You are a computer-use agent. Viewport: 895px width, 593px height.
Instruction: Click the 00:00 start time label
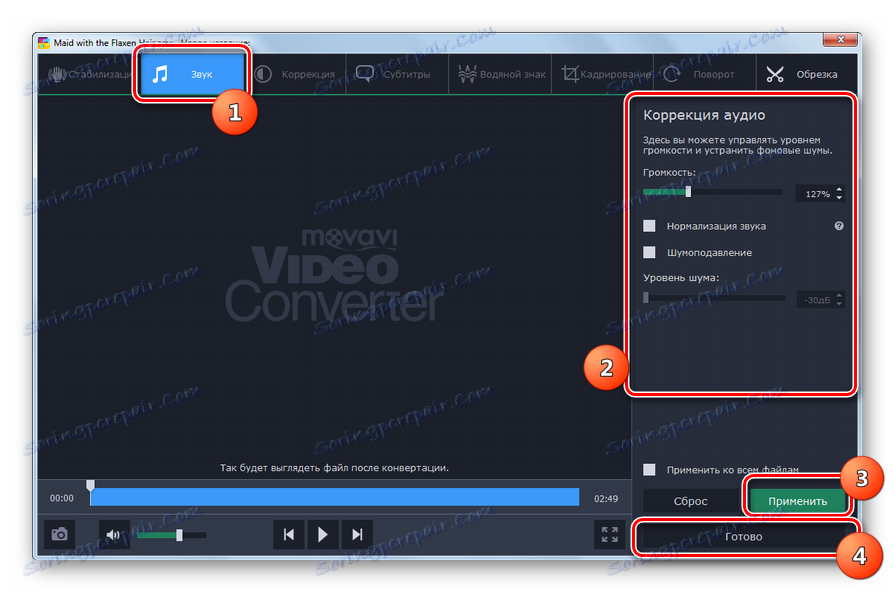(62, 498)
